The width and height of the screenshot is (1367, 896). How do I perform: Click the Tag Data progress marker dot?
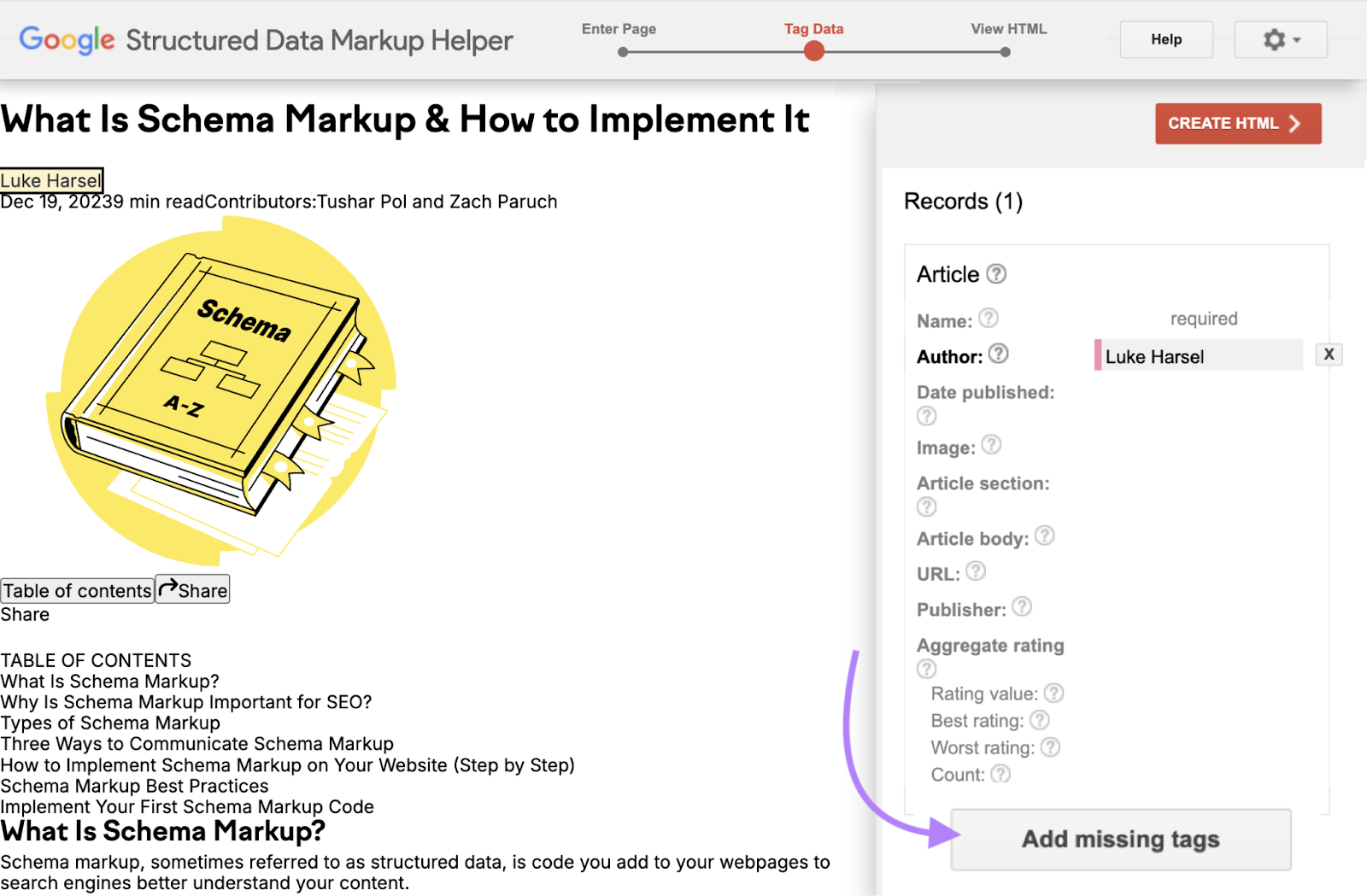(x=814, y=51)
